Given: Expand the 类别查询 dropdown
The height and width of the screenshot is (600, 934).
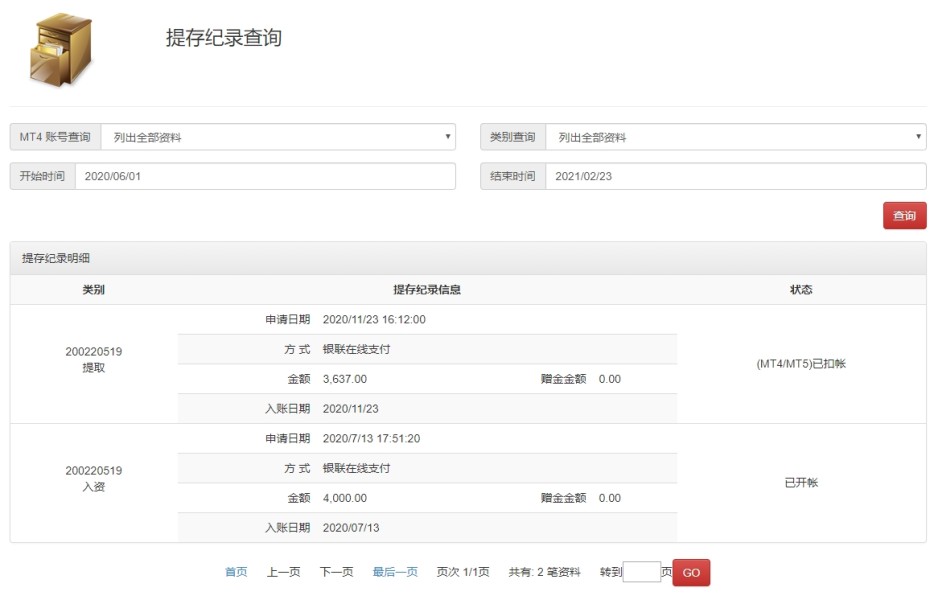Looking at the screenshot, I should [x=736, y=137].
